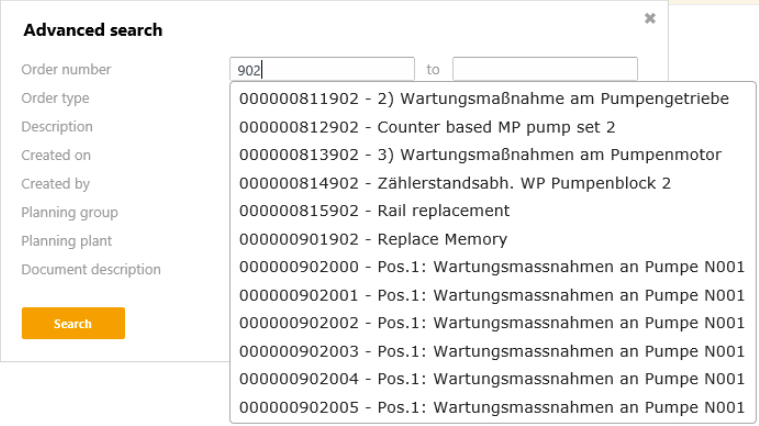759x426 pixels.
Task: Choose the Rail replacement order
Action: pos(374,211)
